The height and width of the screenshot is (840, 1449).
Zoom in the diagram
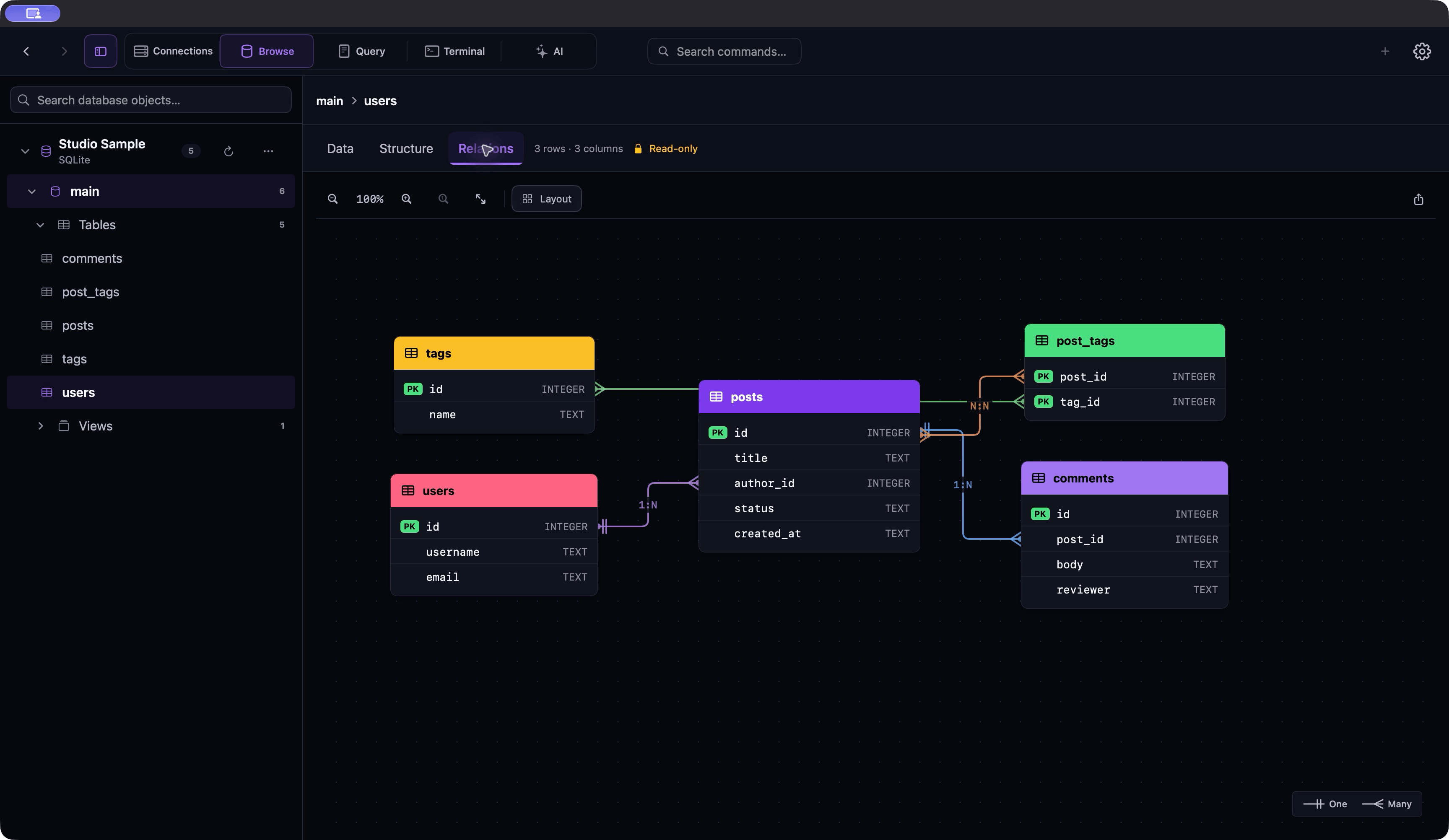coord(407,199)
